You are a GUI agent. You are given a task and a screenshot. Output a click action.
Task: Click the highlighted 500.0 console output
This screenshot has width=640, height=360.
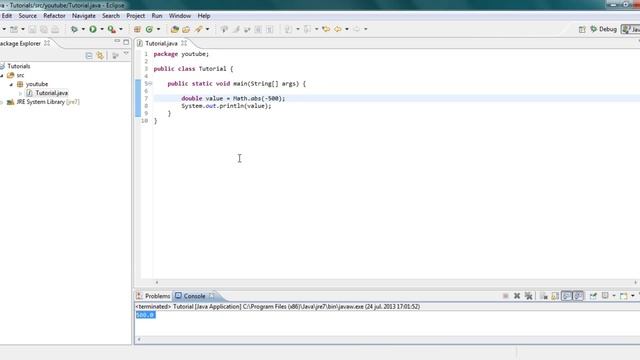[x=145, y=315]
